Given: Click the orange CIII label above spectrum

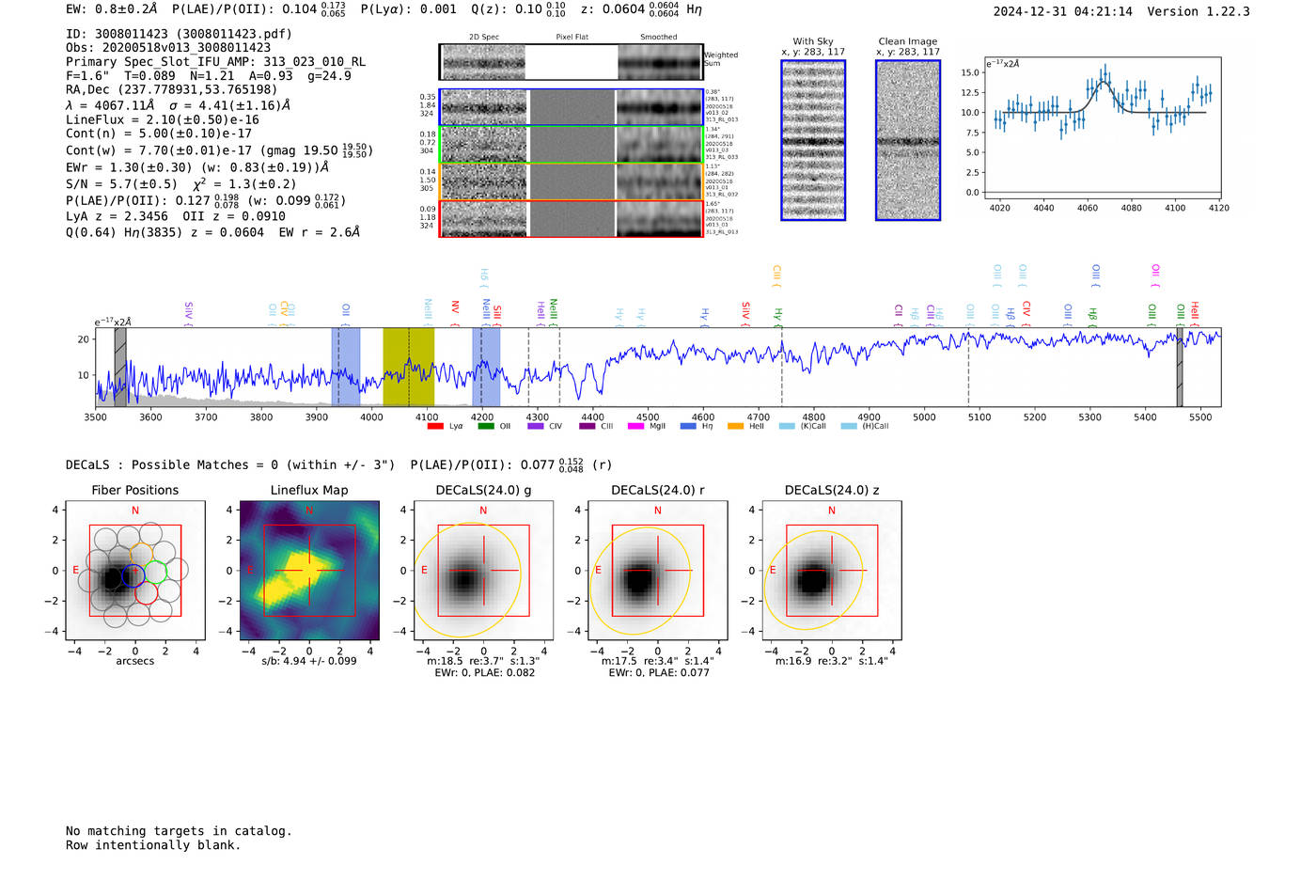Looking at the screenshot, I should (776, 274).
